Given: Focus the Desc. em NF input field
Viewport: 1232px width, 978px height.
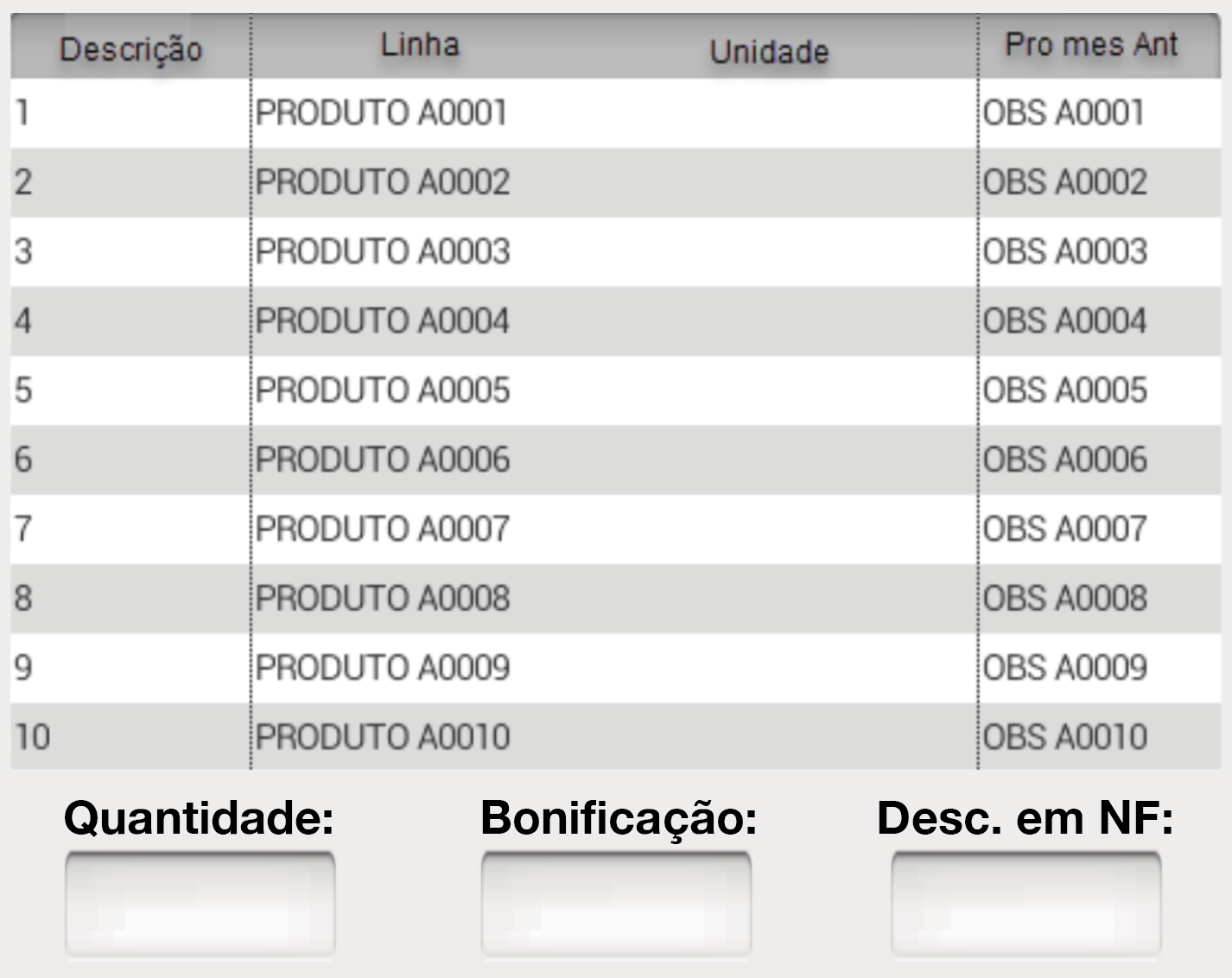Looking at the screenshot, I should click(x=1026, y=904).
